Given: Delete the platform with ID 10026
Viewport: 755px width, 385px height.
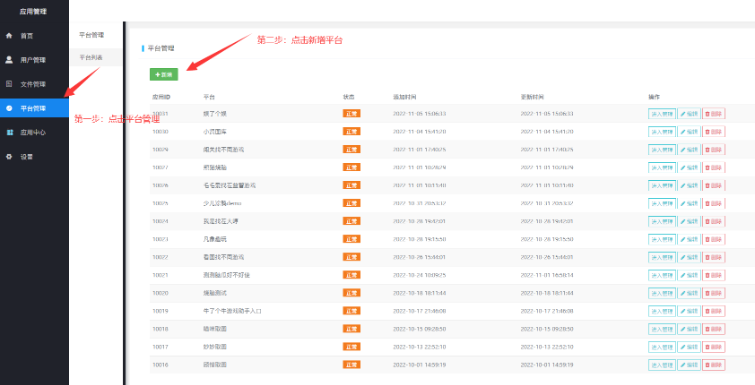Looking at the screenshot, I should coord(714,185).
